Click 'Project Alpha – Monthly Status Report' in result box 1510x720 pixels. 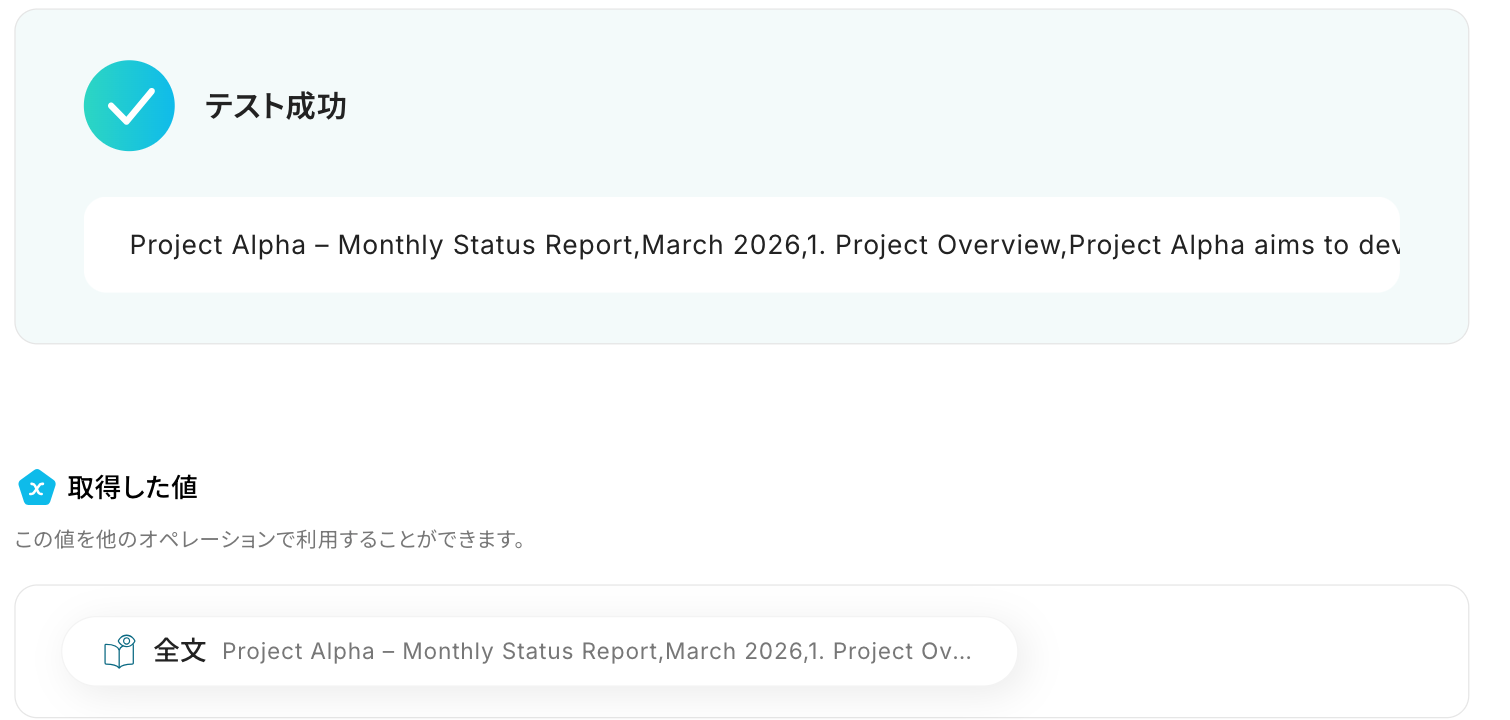coord(382,245)
